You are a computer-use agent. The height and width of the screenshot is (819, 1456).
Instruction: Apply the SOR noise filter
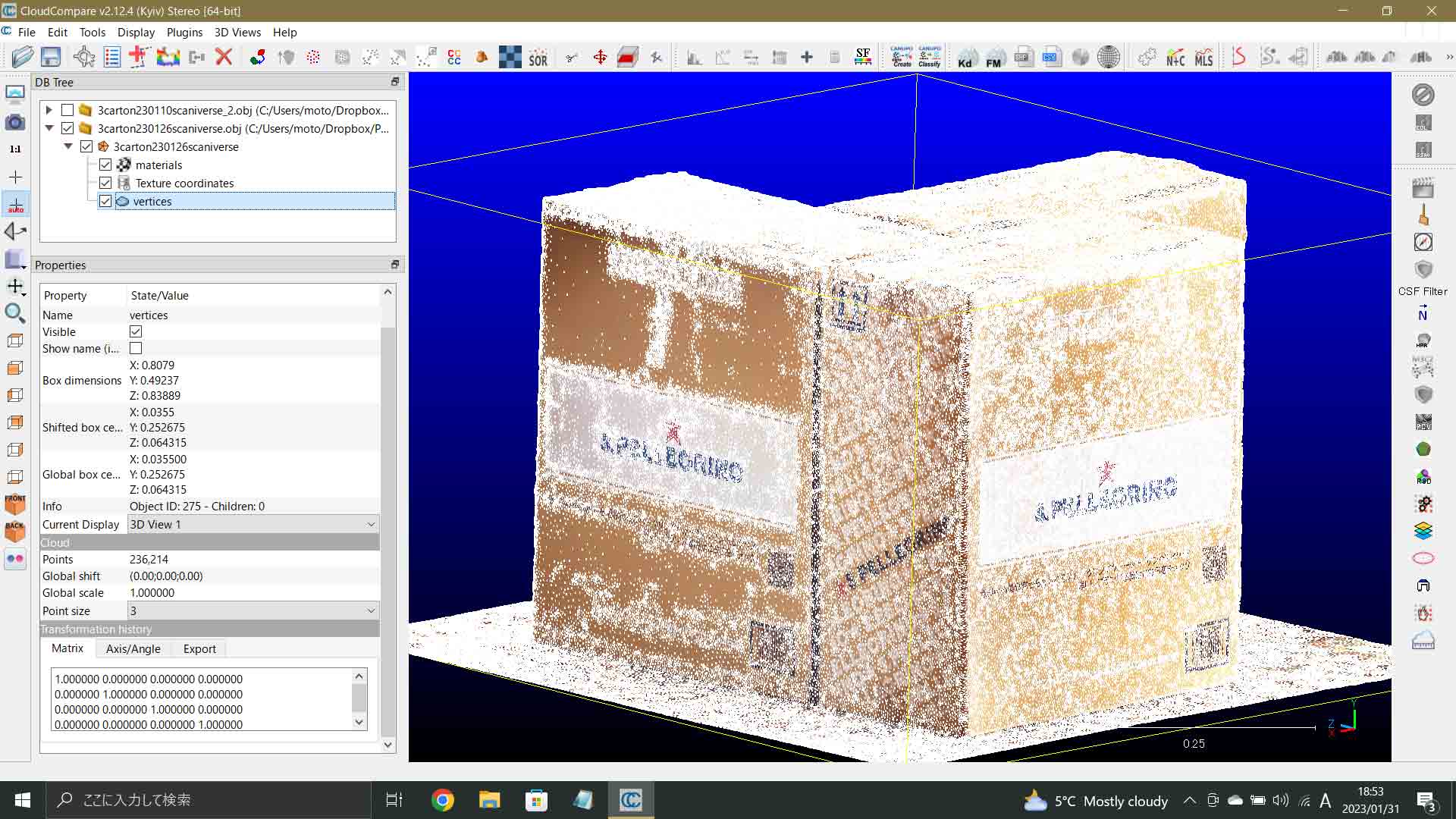[x=538, y=57]
